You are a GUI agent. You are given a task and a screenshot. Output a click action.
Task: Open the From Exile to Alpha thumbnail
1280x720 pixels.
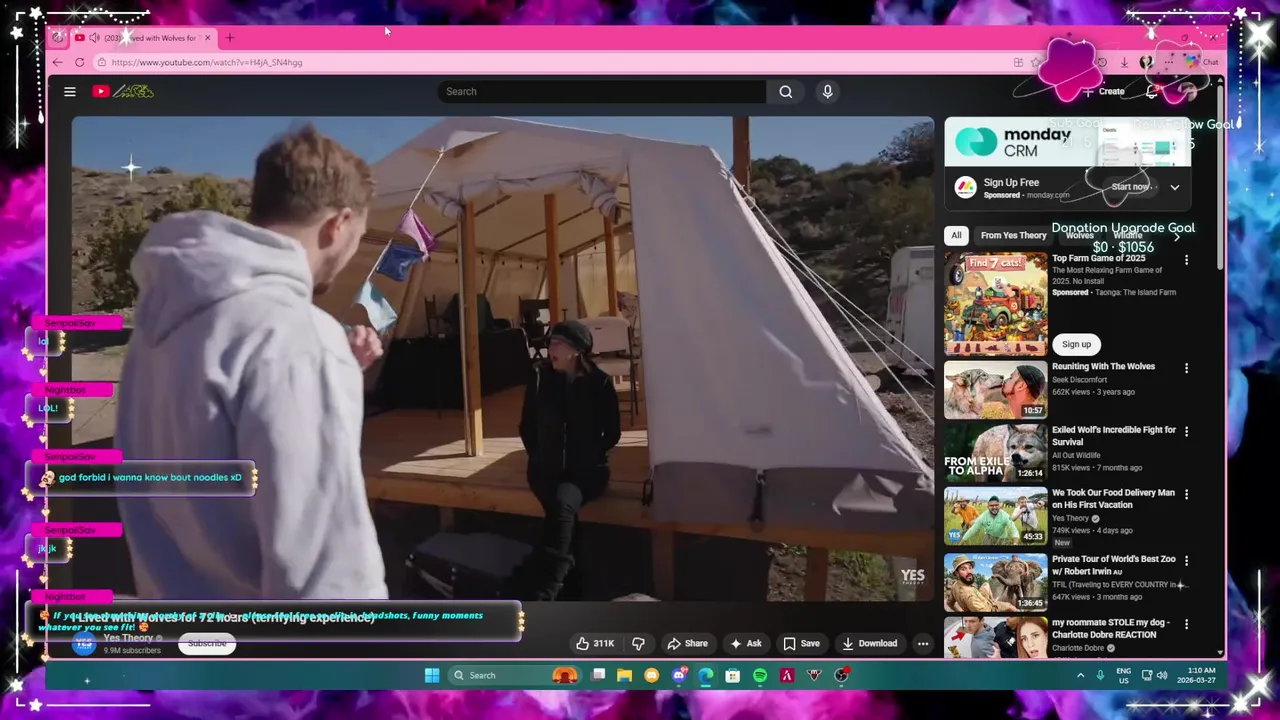point(996,452)
